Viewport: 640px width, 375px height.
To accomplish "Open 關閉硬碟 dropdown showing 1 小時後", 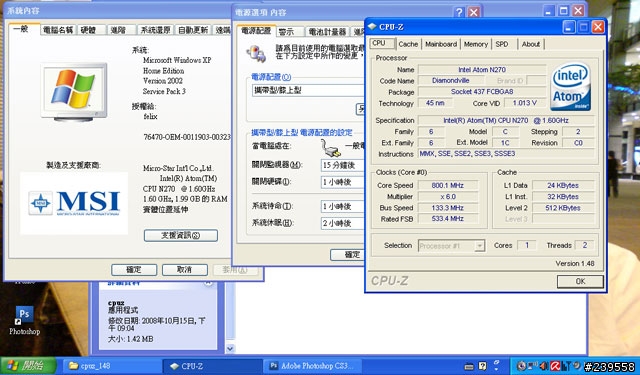I will [343, 182].
